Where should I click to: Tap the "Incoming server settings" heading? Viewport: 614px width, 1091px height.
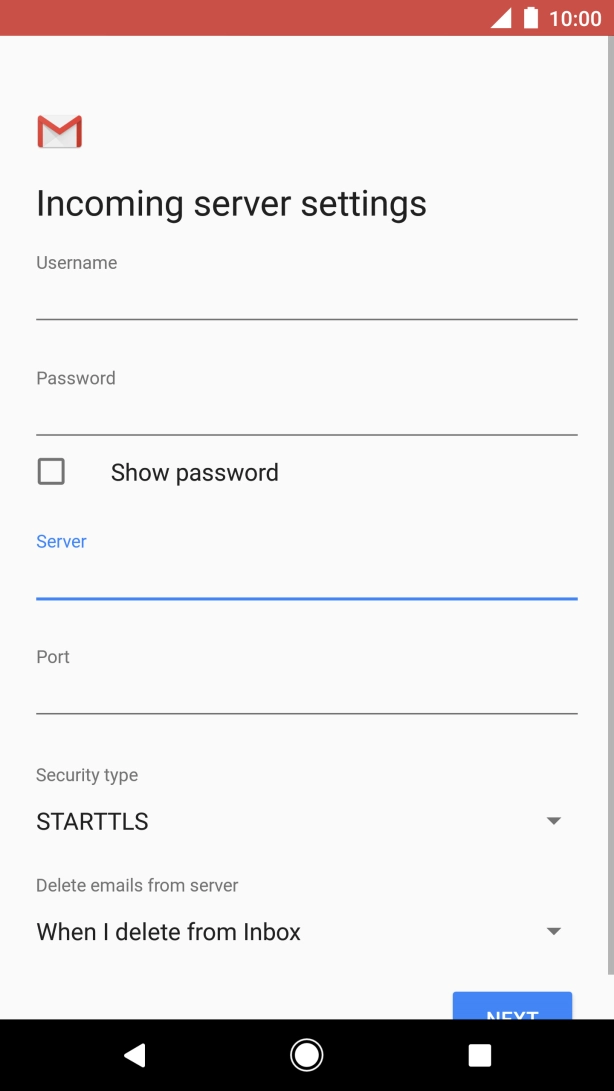point(231,204)
